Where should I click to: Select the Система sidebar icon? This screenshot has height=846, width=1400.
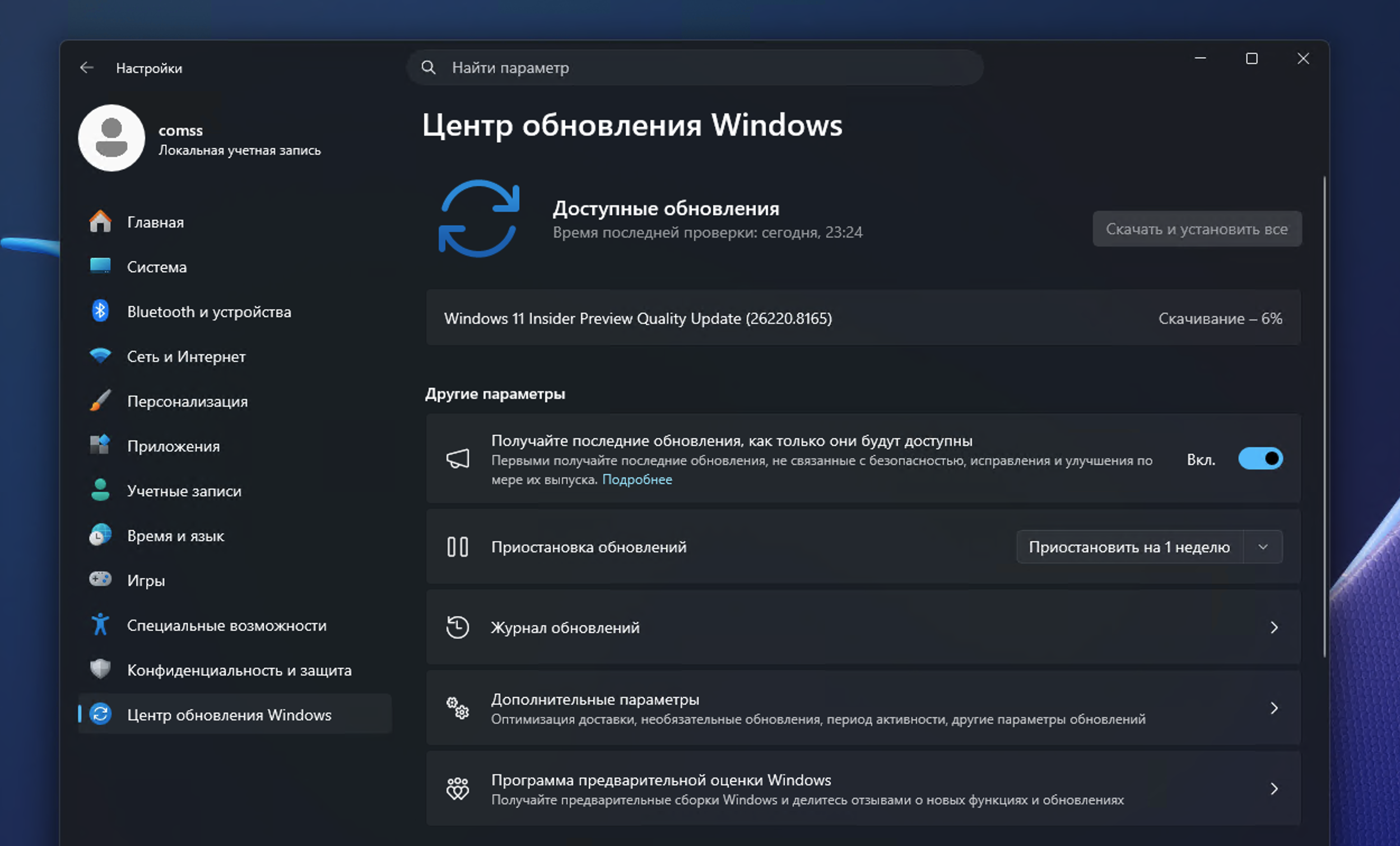(101, 267)
